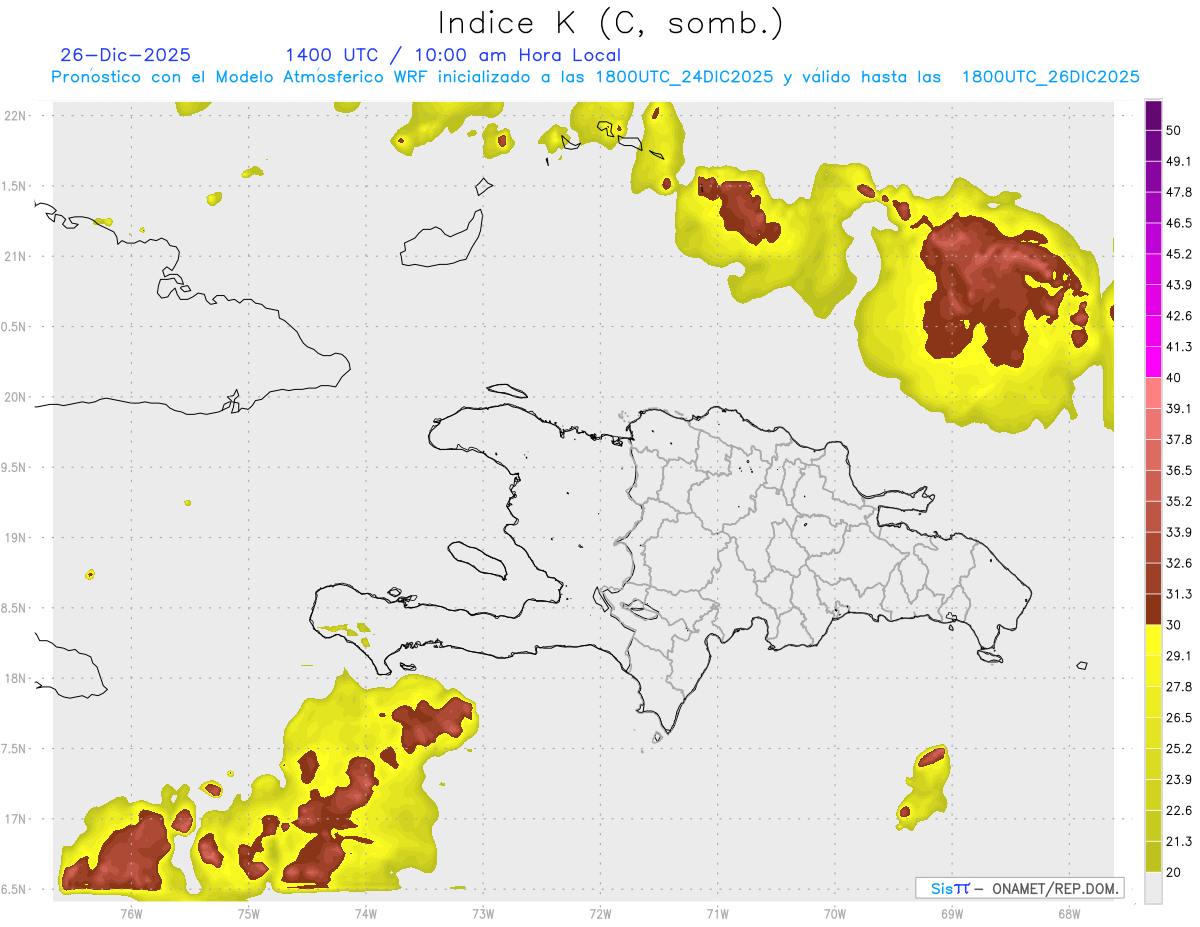Pick the salmon pink segment between 39.1 and 40
1200x927 pixels.
[x=1153, y=394]
